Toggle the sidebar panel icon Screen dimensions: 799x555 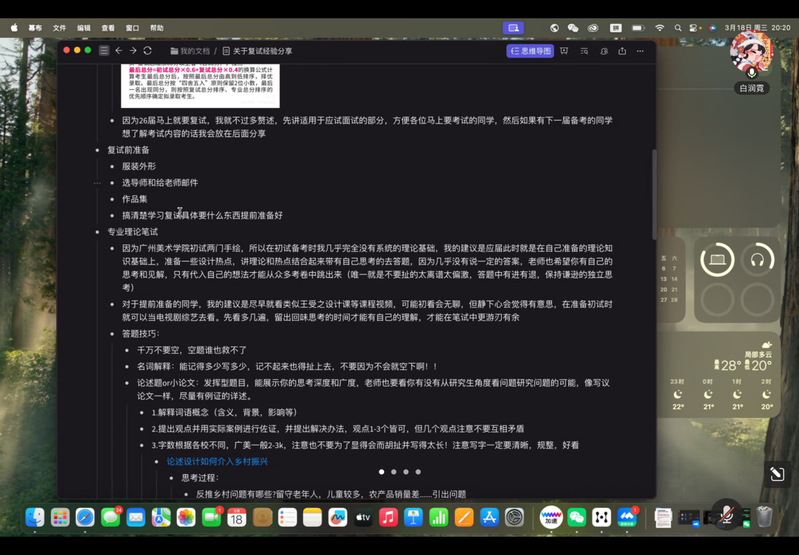(104, 50)
